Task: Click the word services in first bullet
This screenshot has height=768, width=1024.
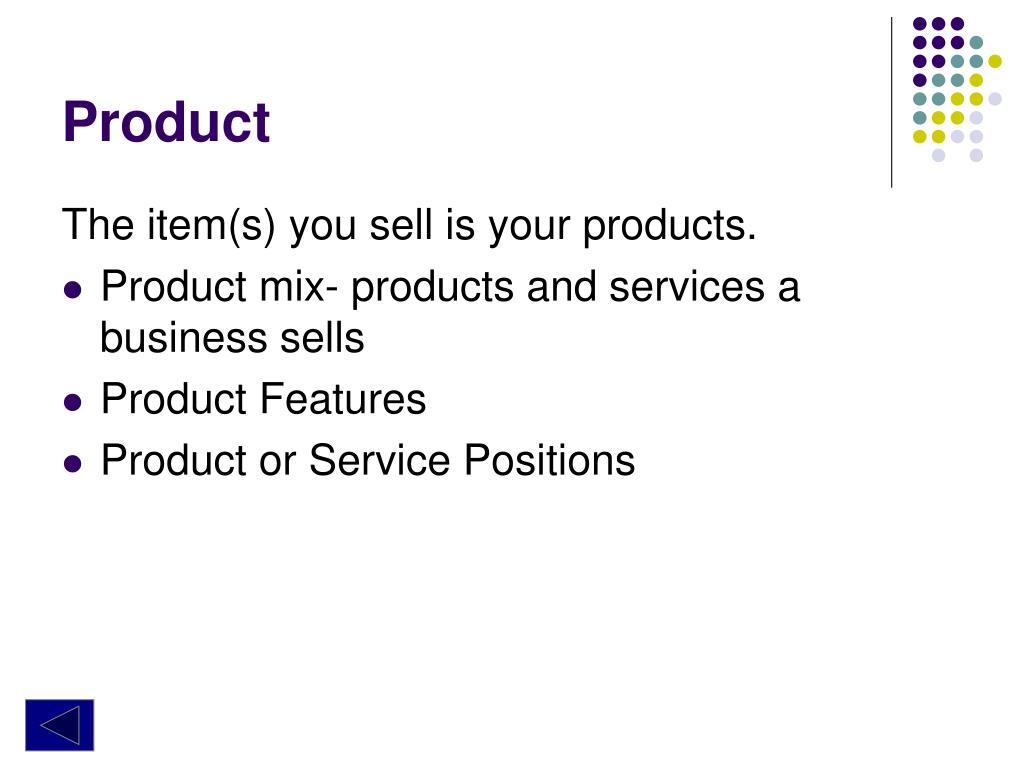Action: [686, 287]
